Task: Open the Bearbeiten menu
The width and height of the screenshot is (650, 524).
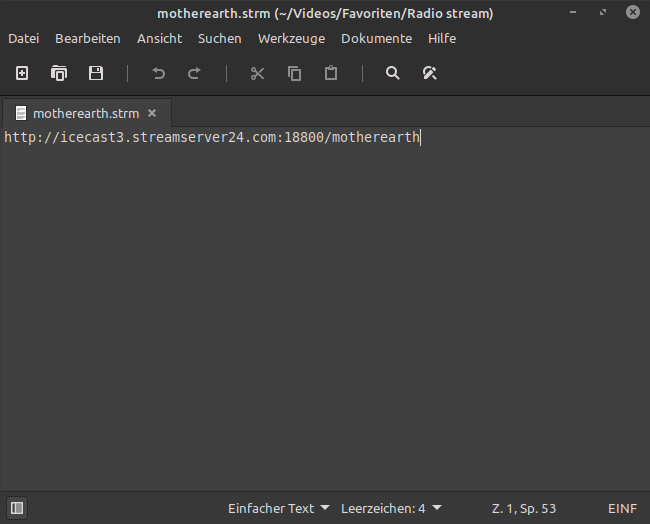Action: point(88,39)
